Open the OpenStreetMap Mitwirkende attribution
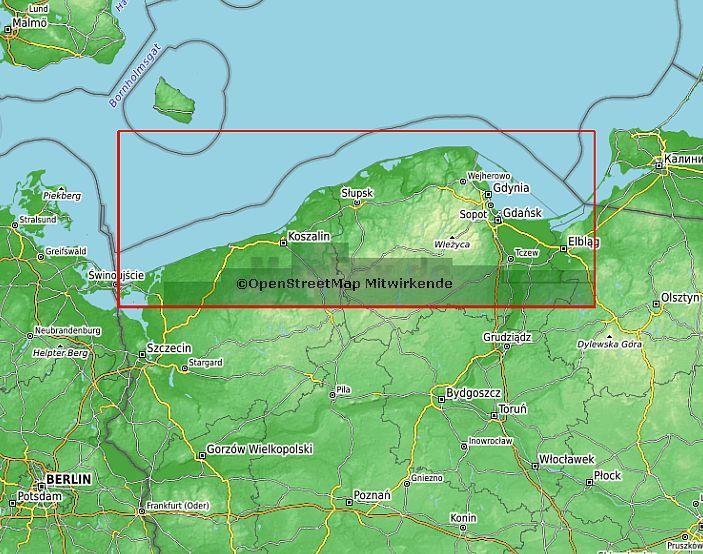The height and width of the screenshot is (554, 703). tap(344, 284)
